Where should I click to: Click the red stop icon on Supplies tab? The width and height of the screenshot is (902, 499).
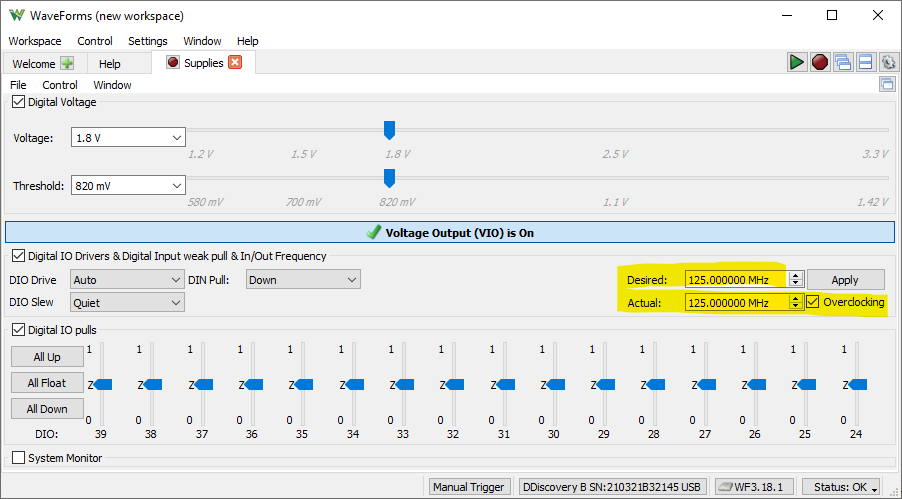point(172,63)
